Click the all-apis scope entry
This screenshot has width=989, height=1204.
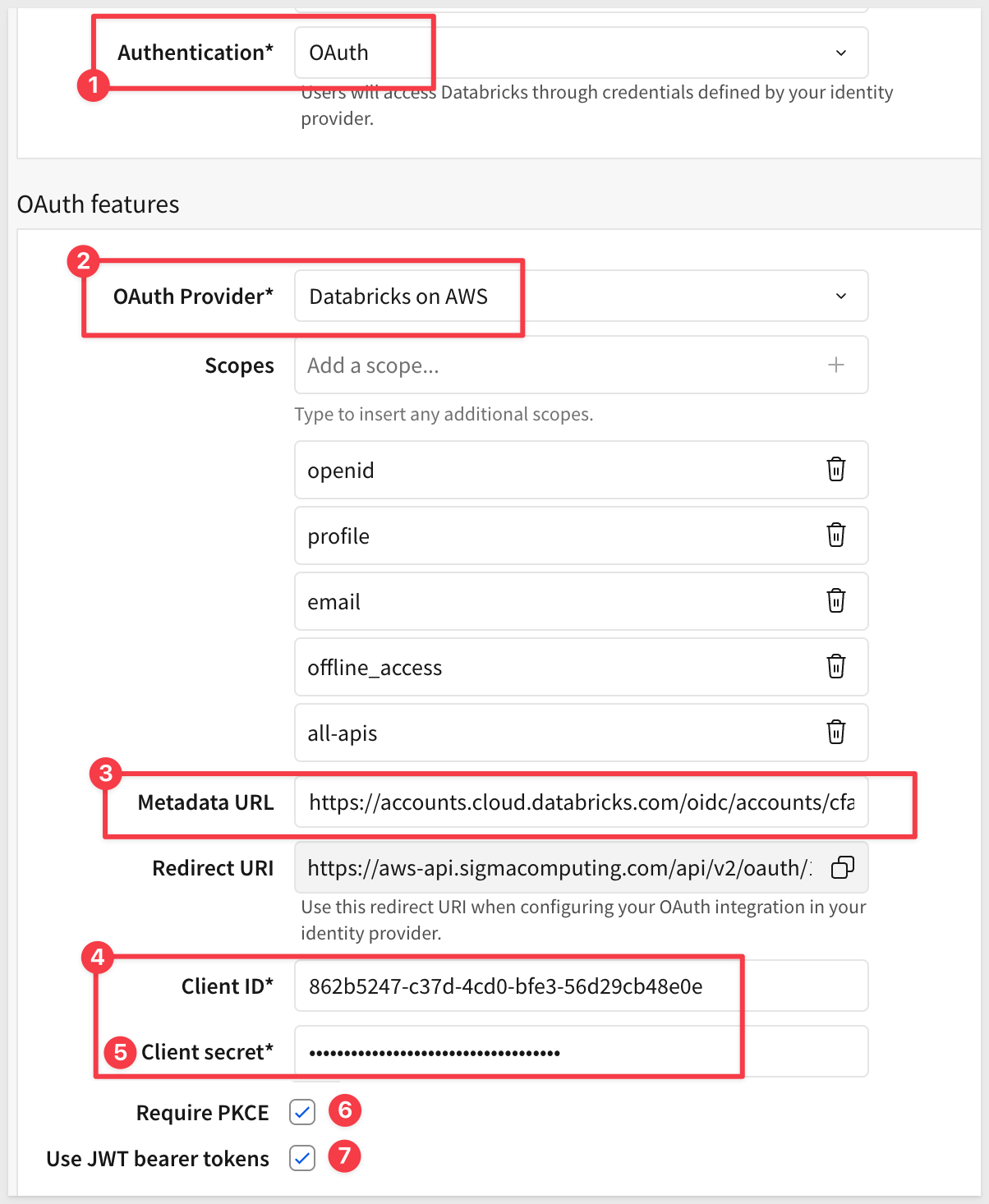559,733
